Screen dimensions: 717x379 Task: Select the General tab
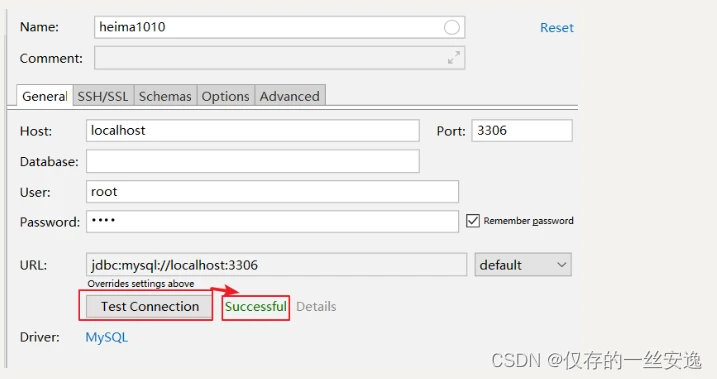coord(45,96)
